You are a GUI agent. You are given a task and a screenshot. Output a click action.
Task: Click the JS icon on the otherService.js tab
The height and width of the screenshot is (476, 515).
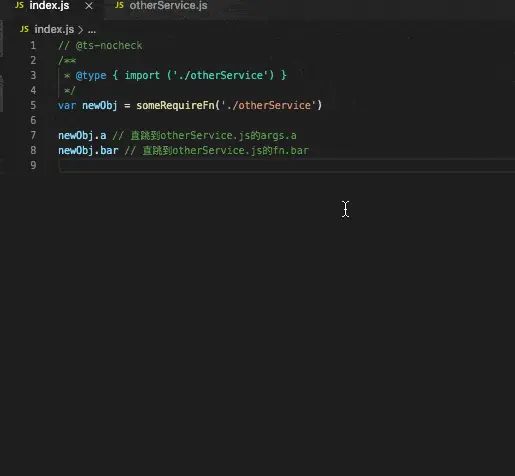click(119, 5)
